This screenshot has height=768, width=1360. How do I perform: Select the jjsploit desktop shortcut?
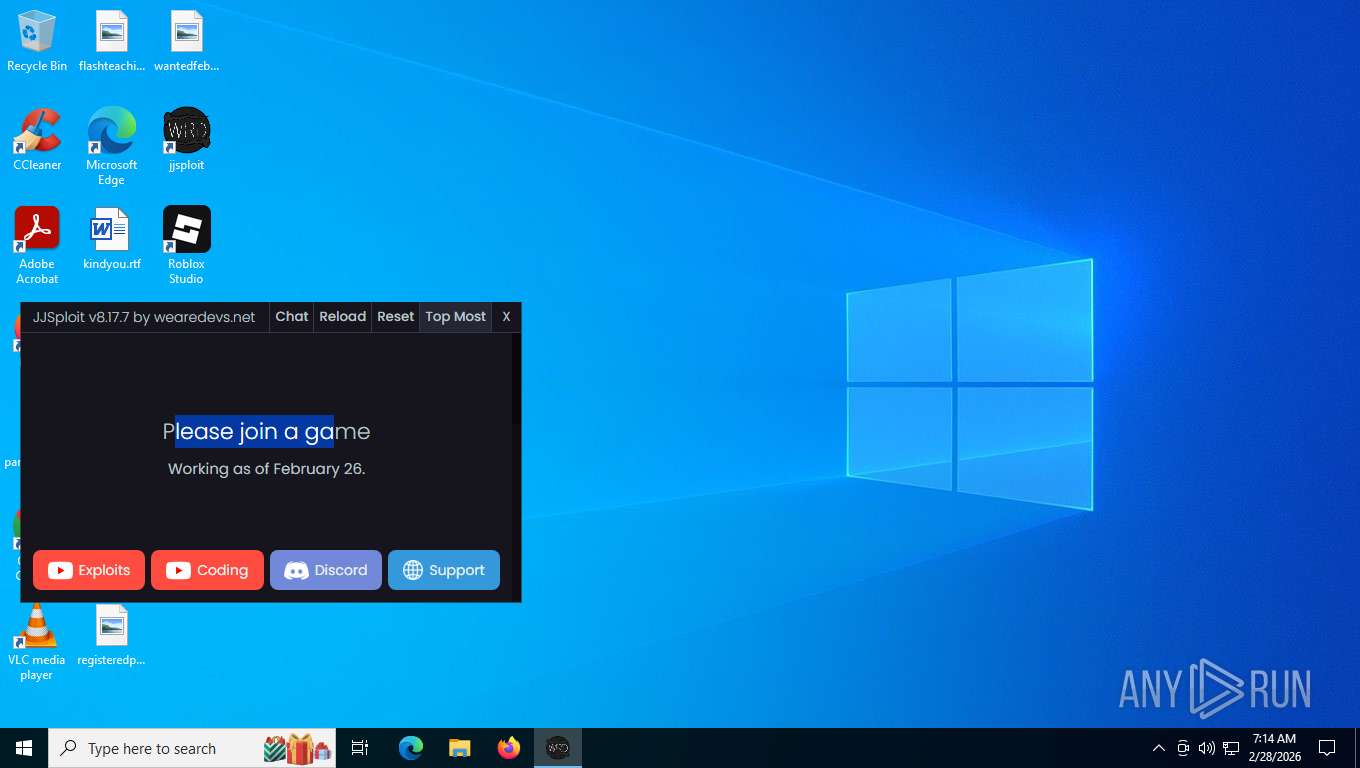(186, 140)
